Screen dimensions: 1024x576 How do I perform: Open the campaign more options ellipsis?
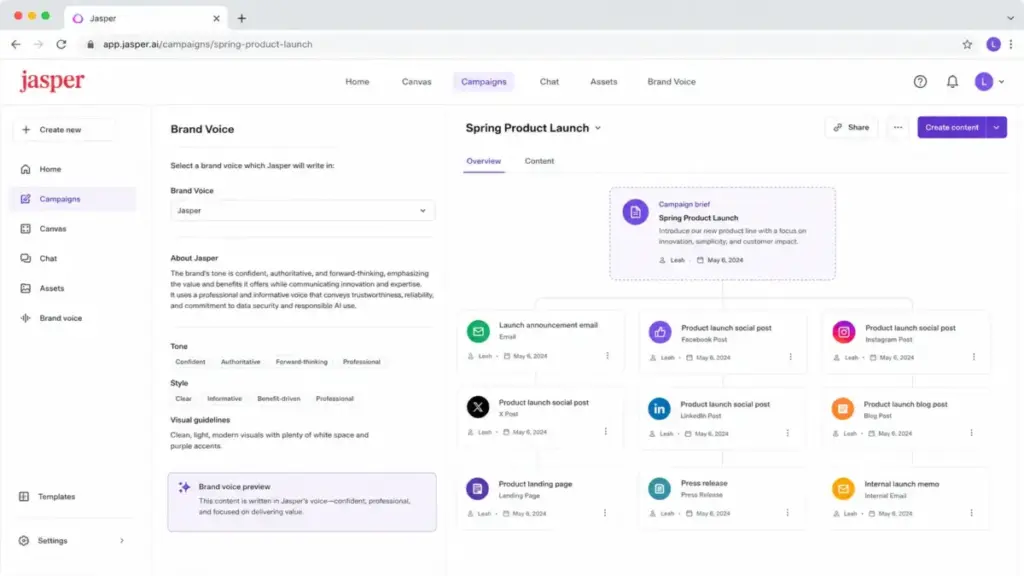(898, 127)
